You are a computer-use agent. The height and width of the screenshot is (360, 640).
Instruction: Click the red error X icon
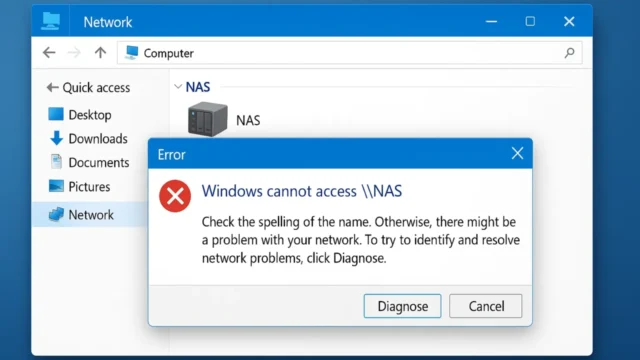coord(175,196)
